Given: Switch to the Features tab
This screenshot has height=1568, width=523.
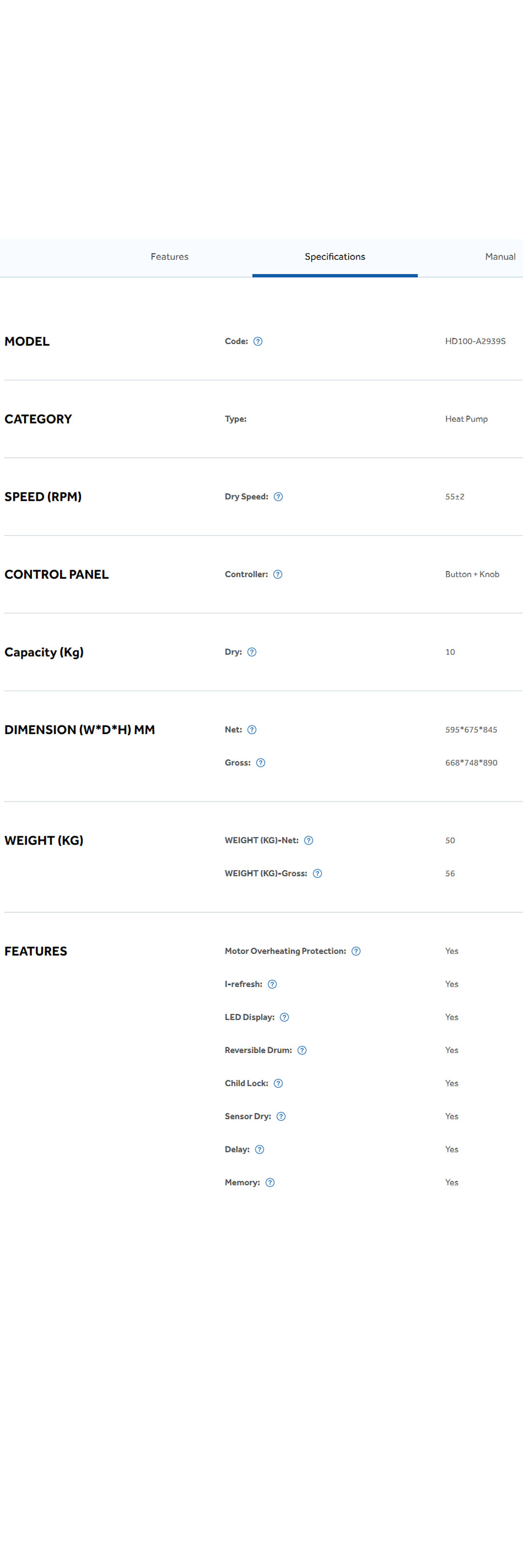Looking at the screenshot, I should (x=169, y=257).
